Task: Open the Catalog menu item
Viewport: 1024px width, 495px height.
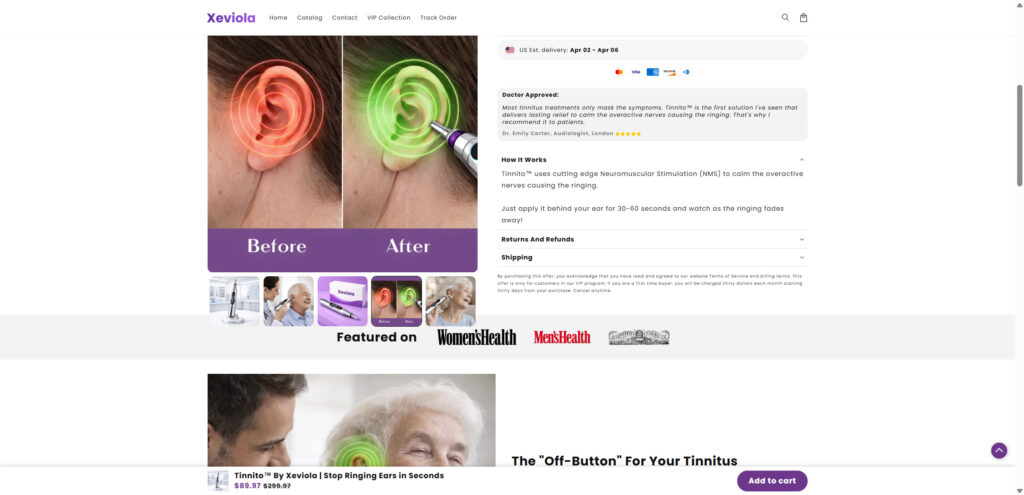Action: pos(310,18)
